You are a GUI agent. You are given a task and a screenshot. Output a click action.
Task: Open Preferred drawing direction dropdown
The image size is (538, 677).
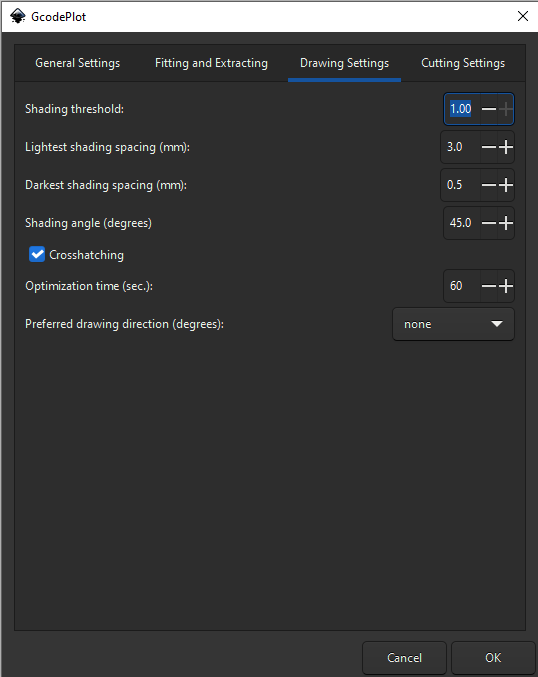click(453, 324)
